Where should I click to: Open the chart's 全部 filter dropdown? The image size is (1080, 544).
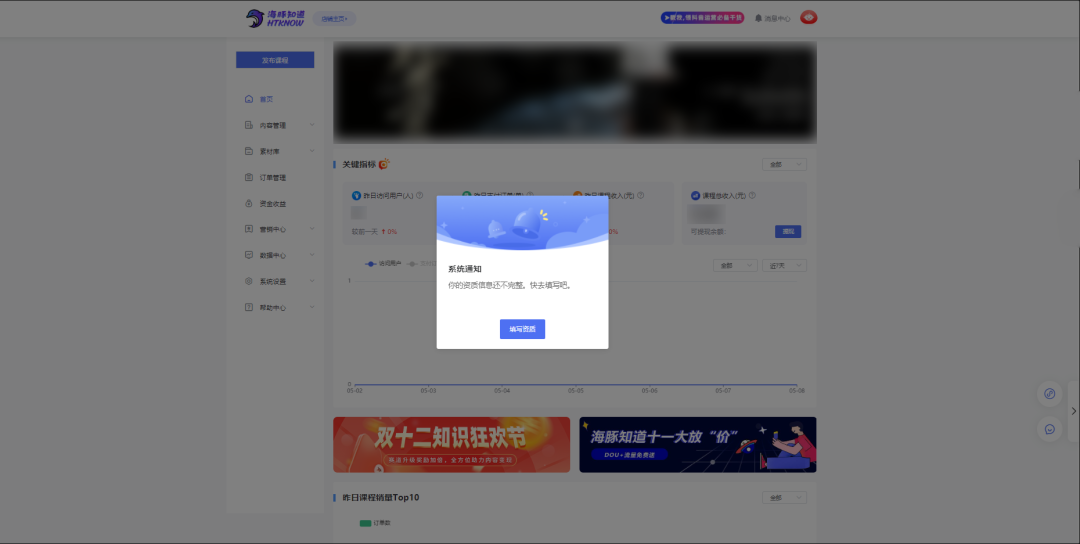click(x=735, y=266)
